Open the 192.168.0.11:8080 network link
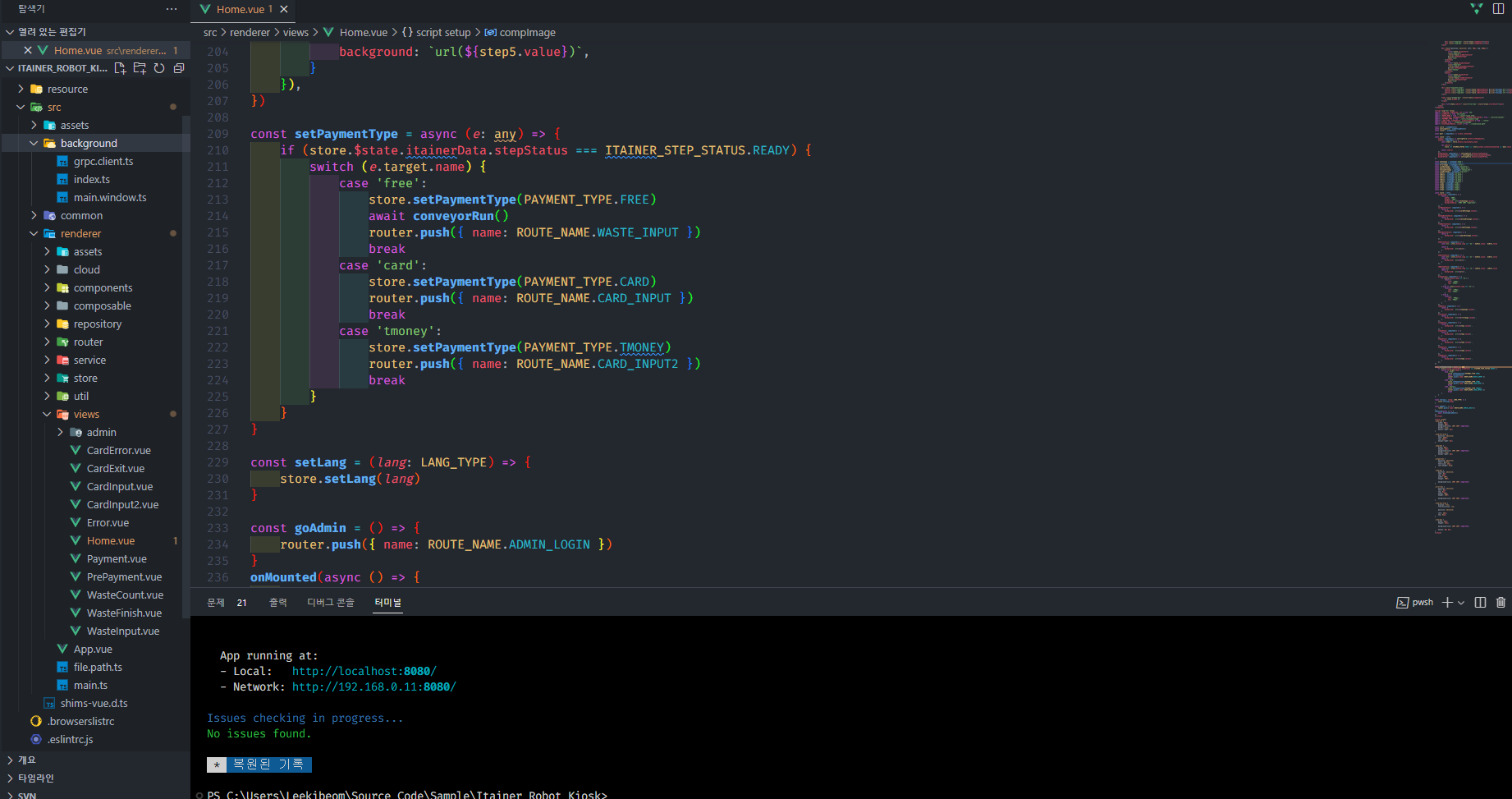 pos(373,686)
